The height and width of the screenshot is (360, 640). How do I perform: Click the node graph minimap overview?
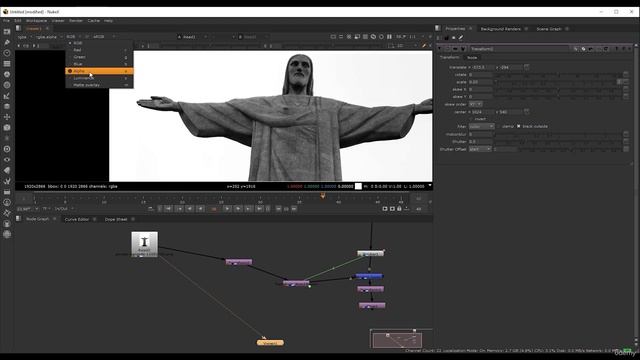(x=397, y=340)
